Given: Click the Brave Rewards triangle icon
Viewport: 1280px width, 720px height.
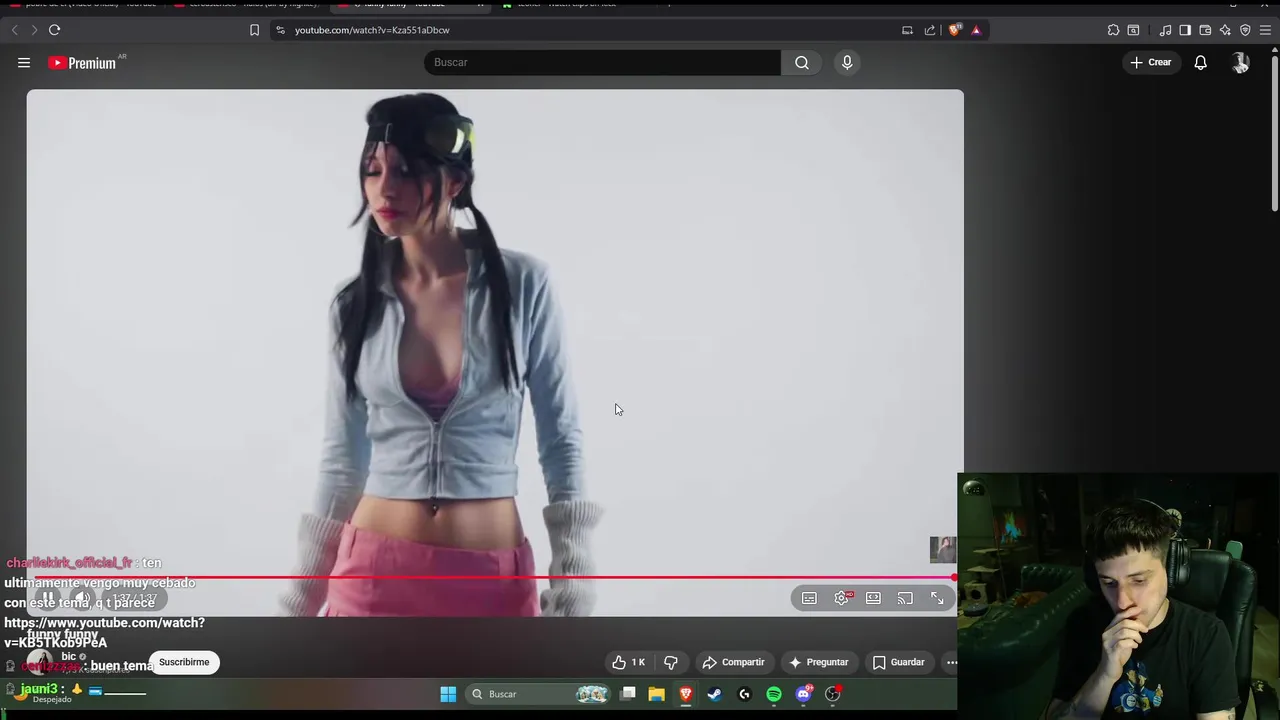Looking at the screenshot, I should [976, 30].
